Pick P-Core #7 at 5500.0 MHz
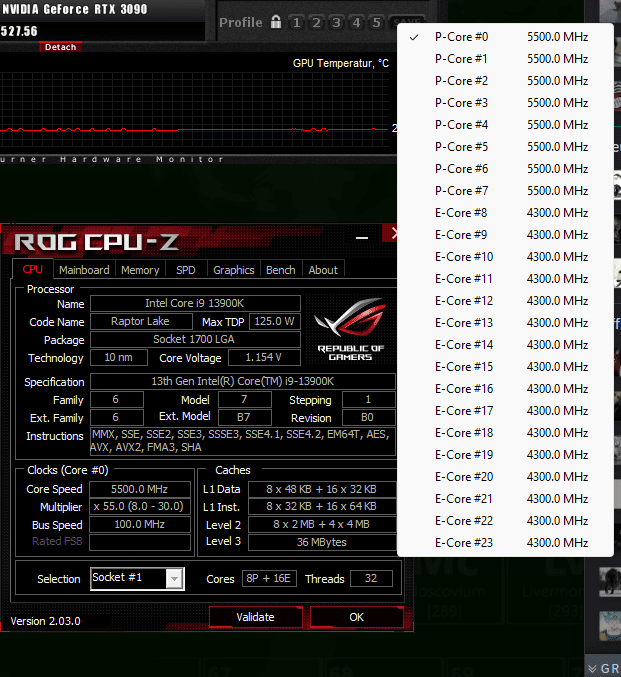Viewport: 621px width, 677px height. coord(505,191)
